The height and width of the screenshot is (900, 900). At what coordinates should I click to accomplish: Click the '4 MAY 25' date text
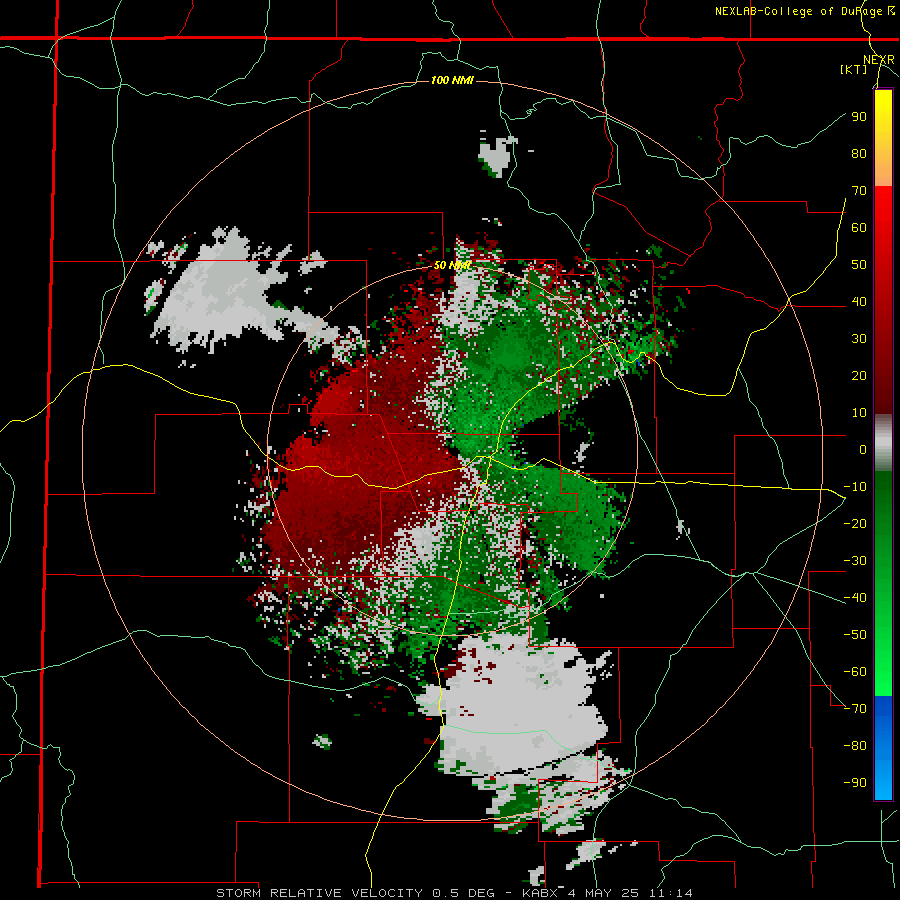pos(605,893)
